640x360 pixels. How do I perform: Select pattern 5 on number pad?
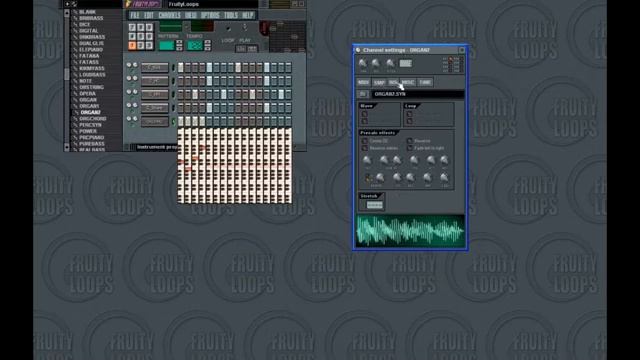click(x=140, y=36)
